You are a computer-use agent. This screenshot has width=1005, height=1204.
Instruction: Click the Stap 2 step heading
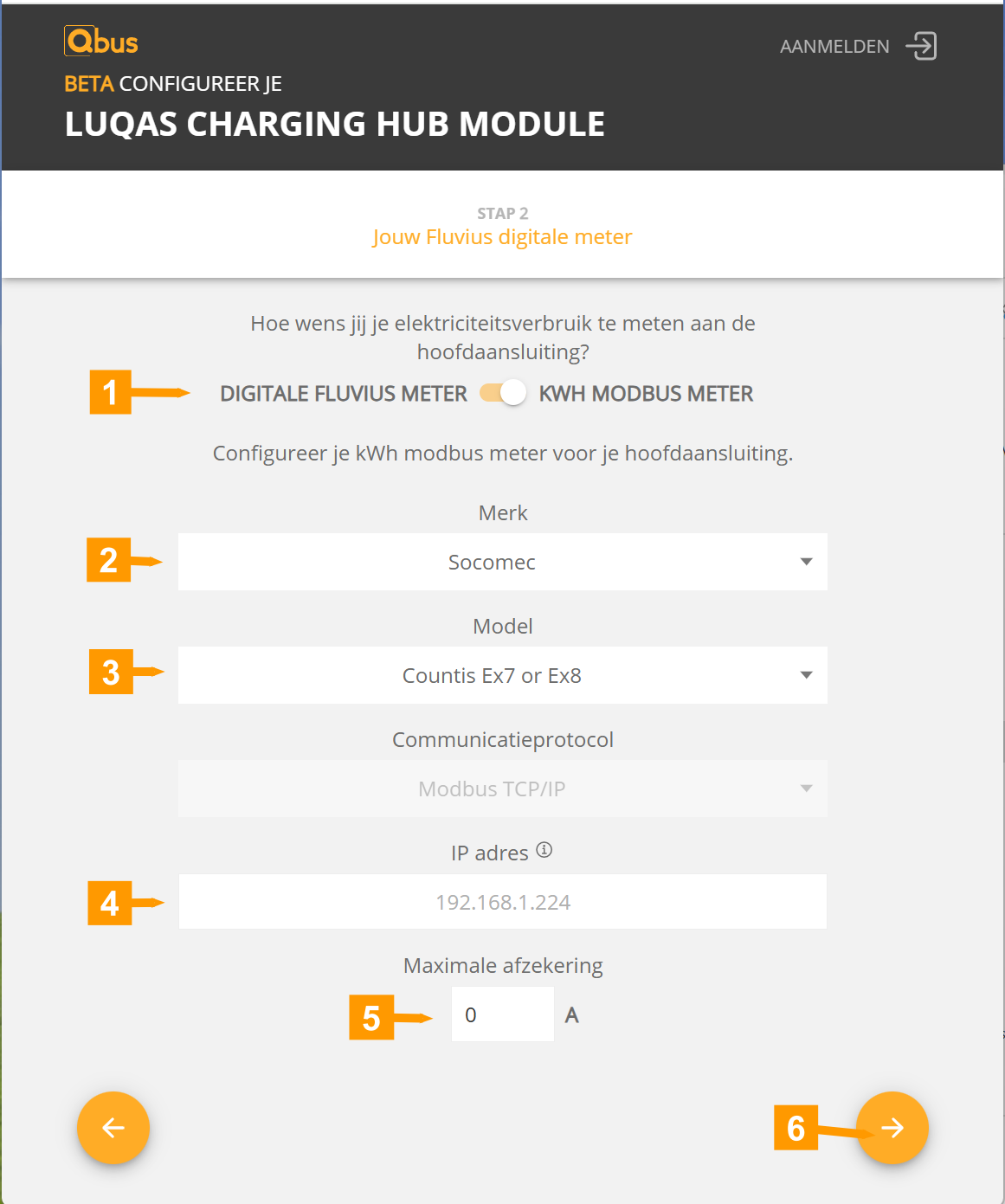[x=503, y=214]
